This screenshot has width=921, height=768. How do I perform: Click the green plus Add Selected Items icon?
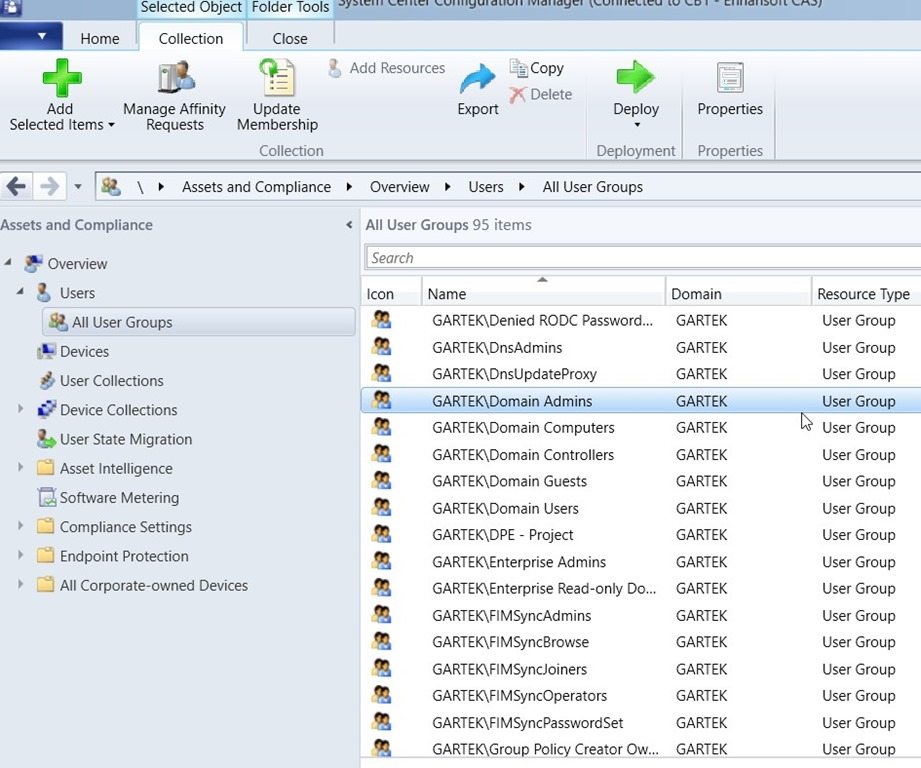(x=61, y=78)
